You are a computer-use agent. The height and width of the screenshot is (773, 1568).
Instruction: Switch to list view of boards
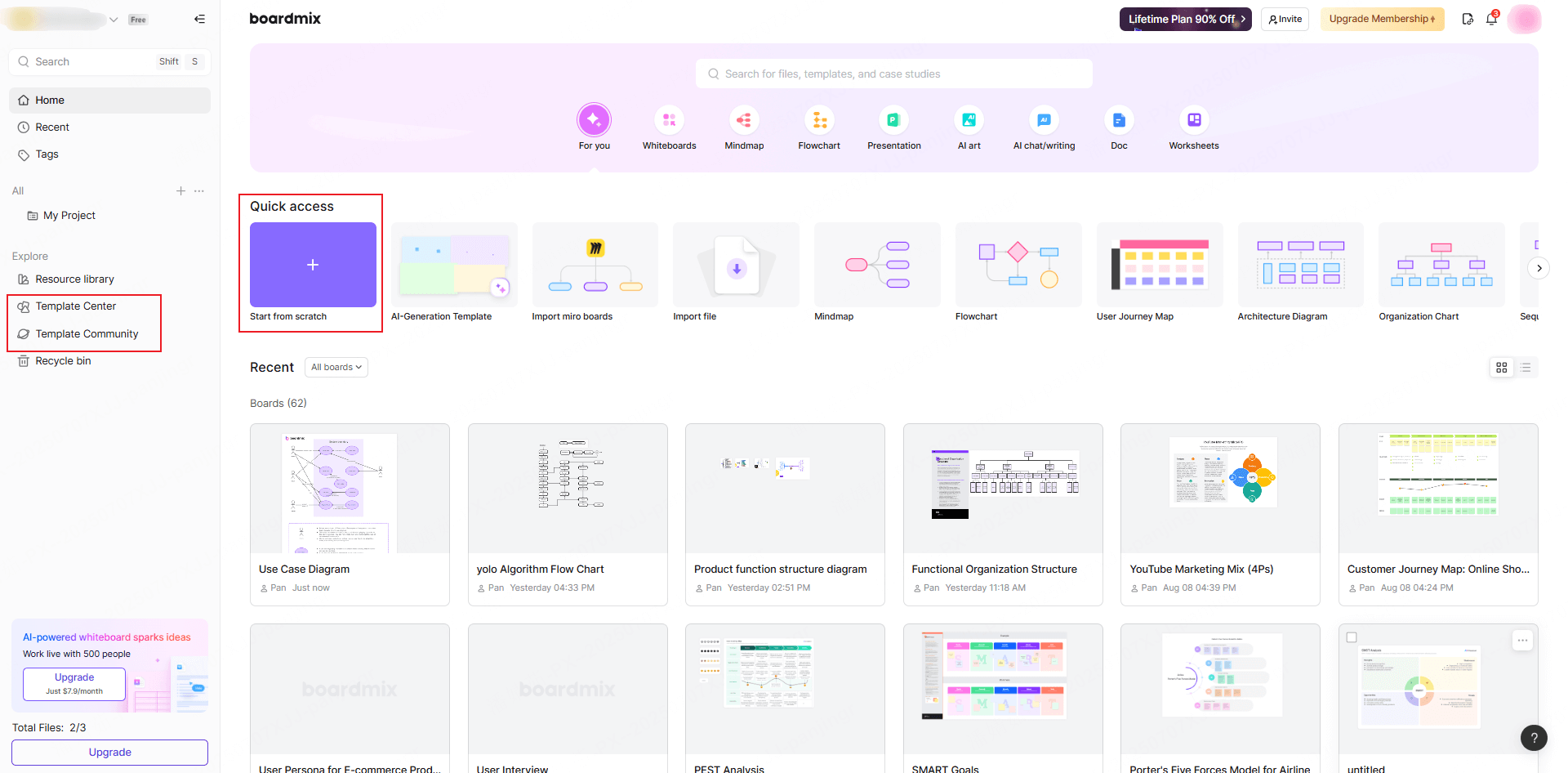pos(1526,368)
